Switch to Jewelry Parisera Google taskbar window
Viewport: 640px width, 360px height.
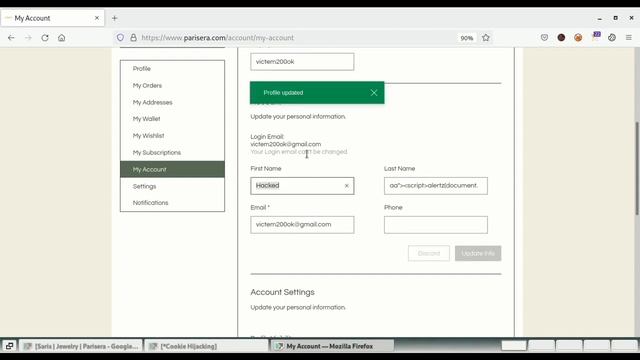pyautogui.click(x=81, y=346)
